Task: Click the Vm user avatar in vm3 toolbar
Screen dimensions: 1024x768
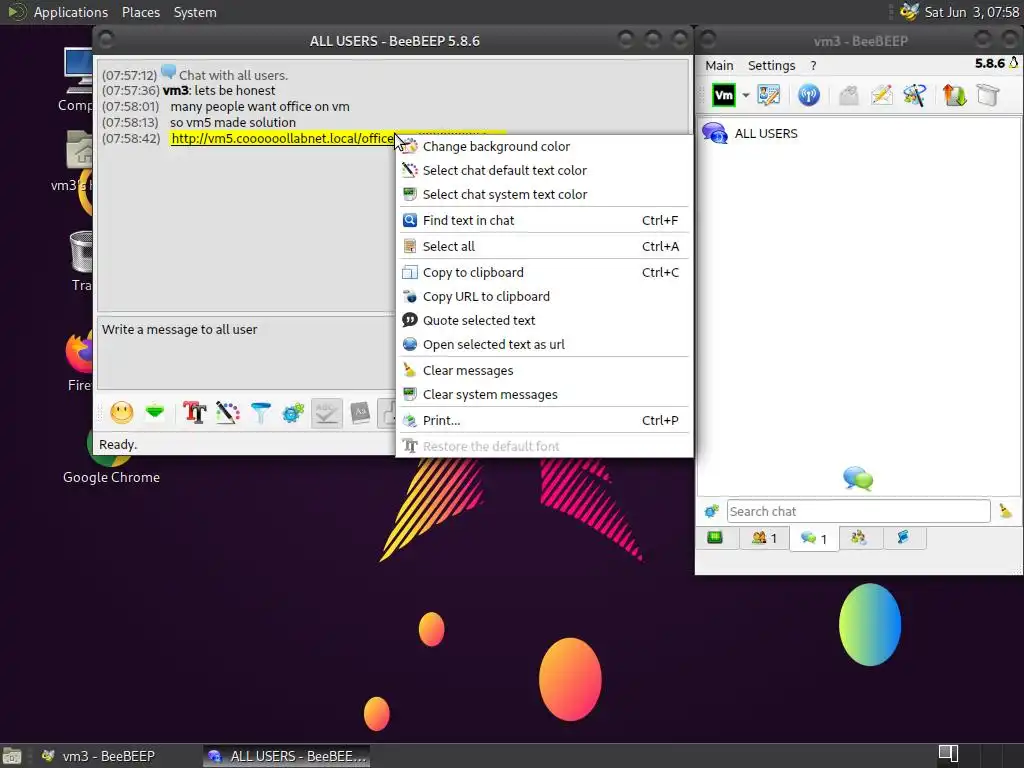Action: coord(724,95)
